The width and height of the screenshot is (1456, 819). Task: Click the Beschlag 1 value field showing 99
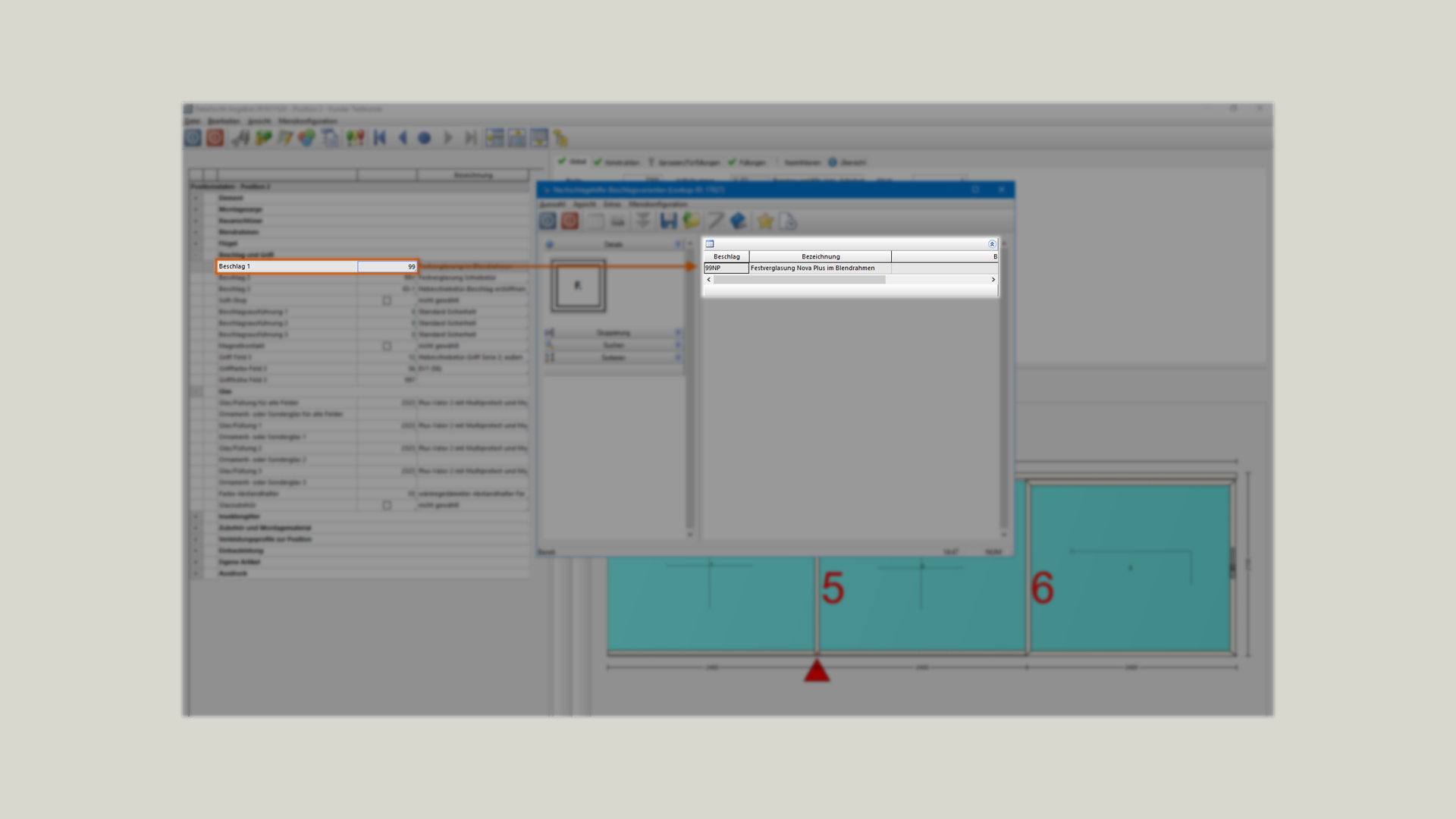[x=387, y=267]
